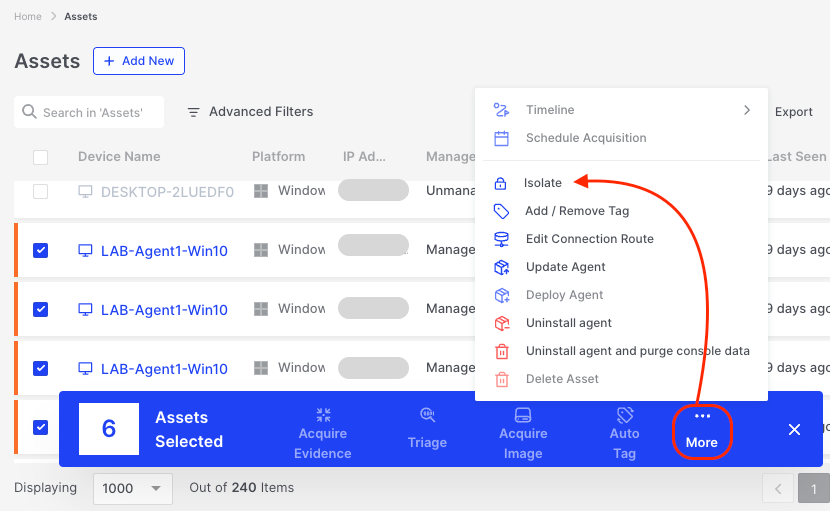Toggle the select-all checkbox in table header
The image size is (830, 511).
(40, 157)
